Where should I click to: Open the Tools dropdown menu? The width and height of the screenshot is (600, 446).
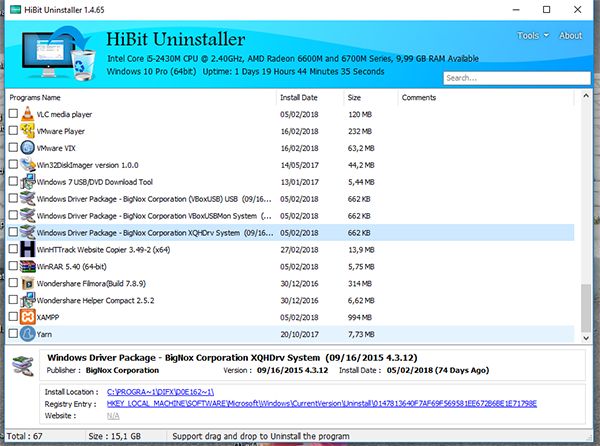pyautogui.click(x=531, y=36)
